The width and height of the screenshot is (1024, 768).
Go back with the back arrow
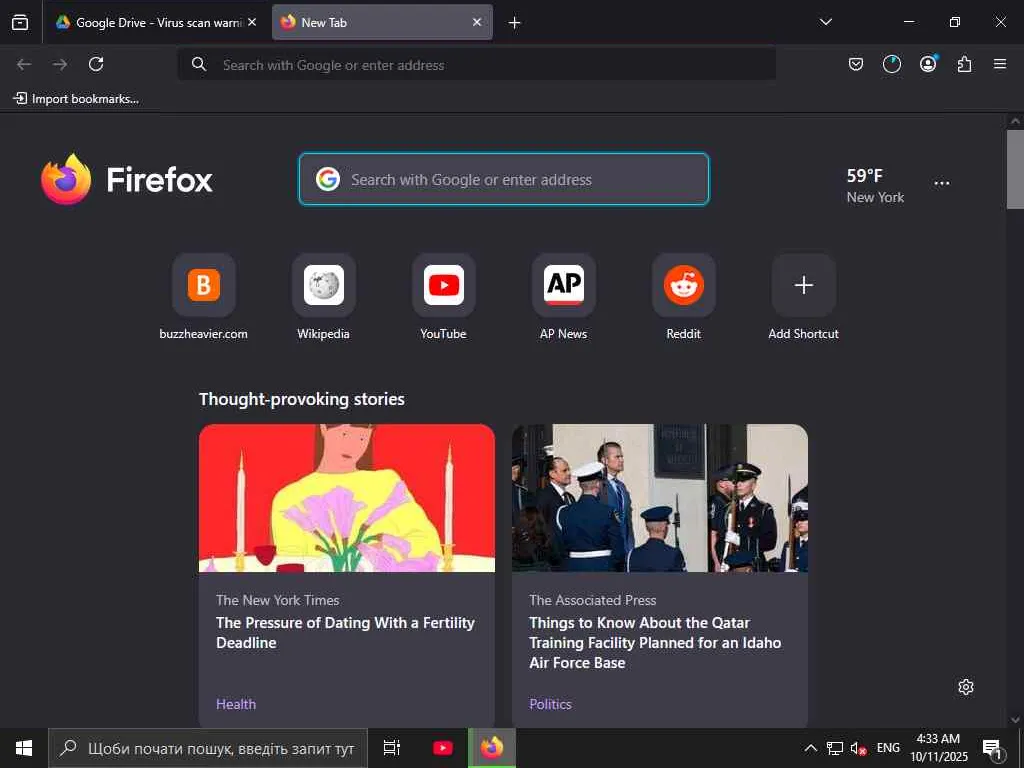24,64
